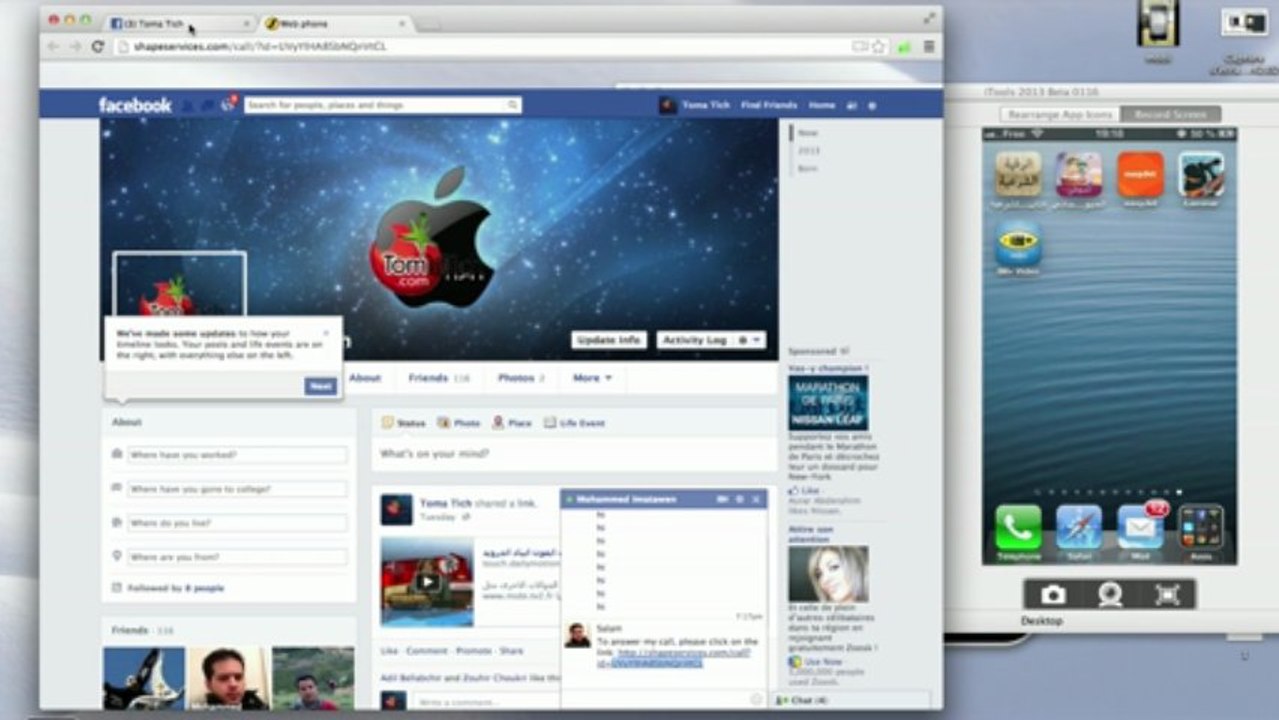
Task: Click the Chrome reload button
Action: pyautogui.click(x=98, y=46)
